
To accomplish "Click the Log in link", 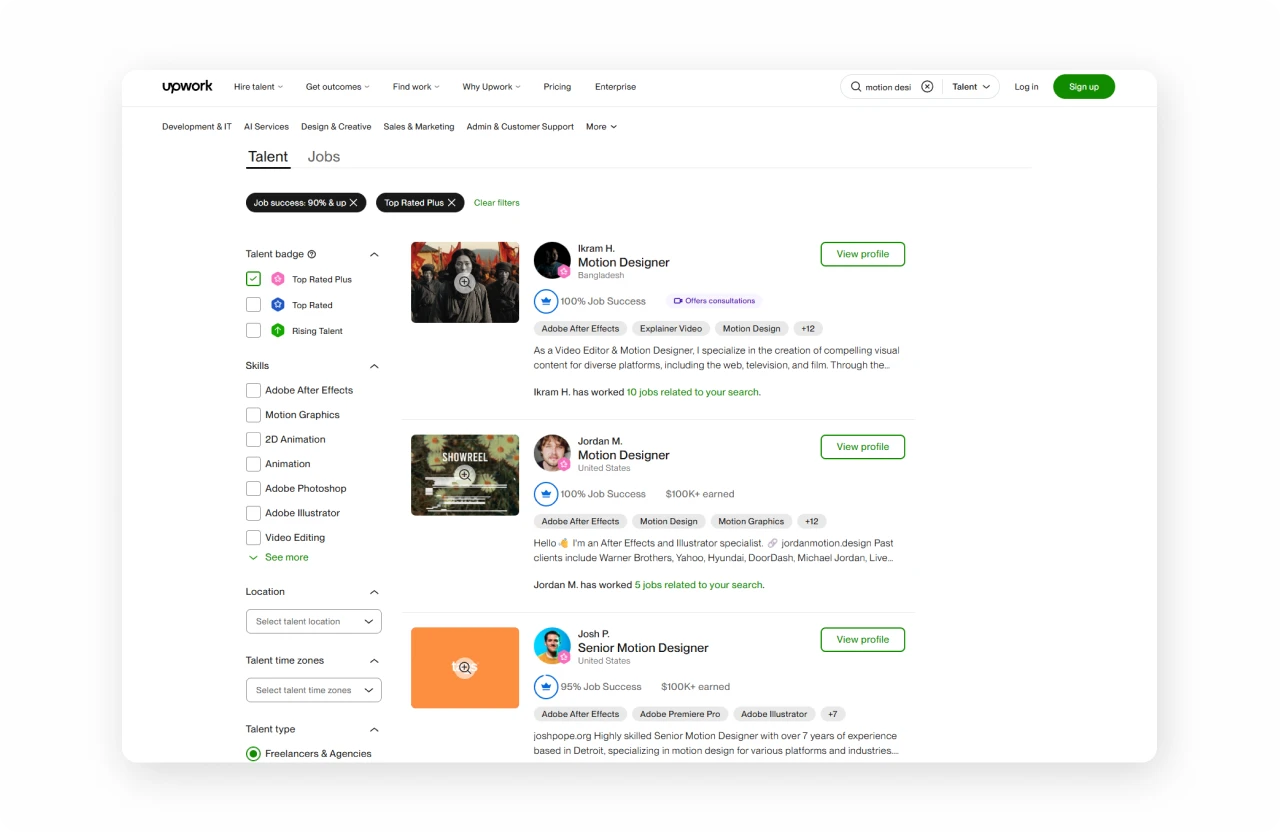I will pos(1026,87).
